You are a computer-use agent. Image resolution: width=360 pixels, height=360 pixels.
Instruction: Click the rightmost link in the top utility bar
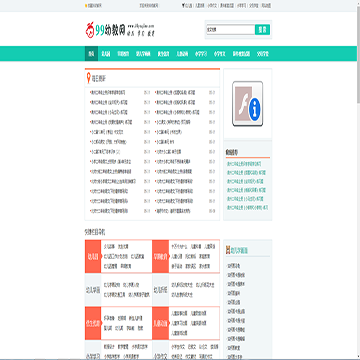point(266,6)
